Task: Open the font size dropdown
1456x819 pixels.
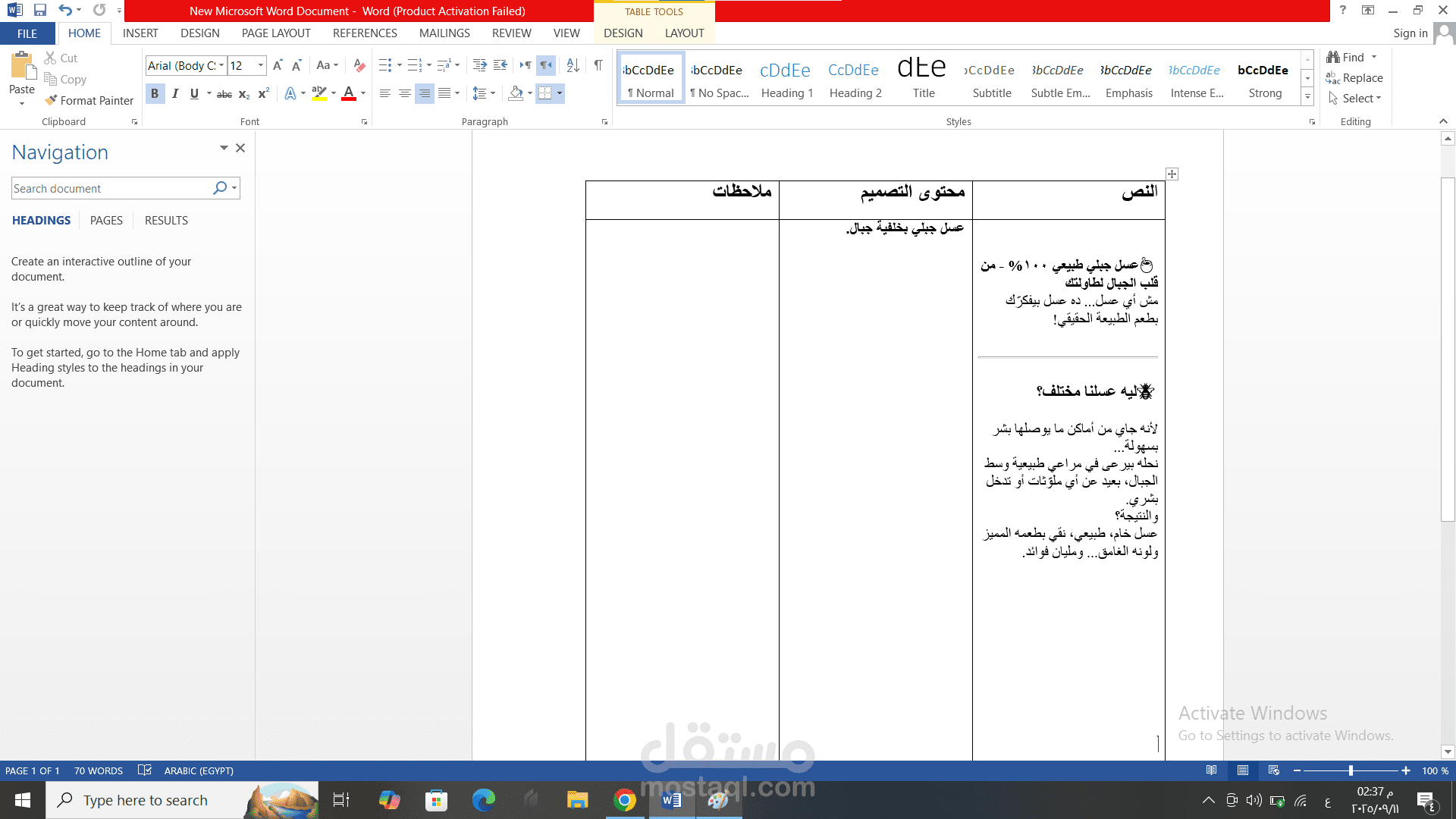Action: 261,65
